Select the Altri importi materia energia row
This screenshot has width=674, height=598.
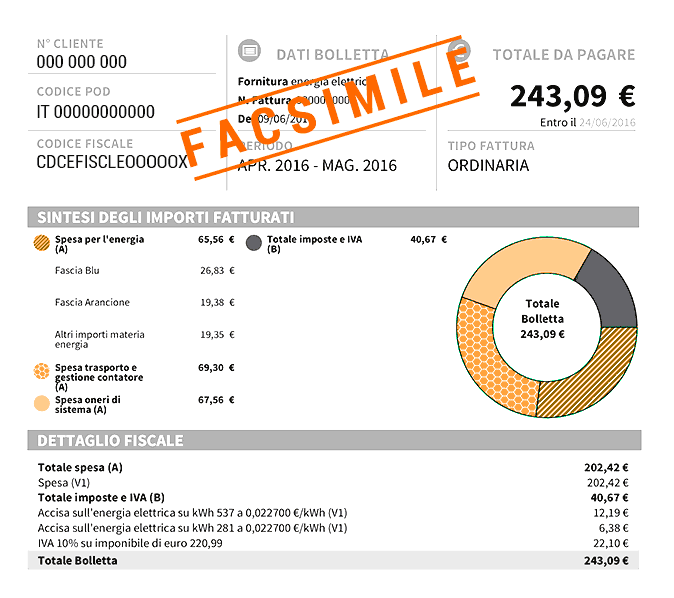(144, 339)
